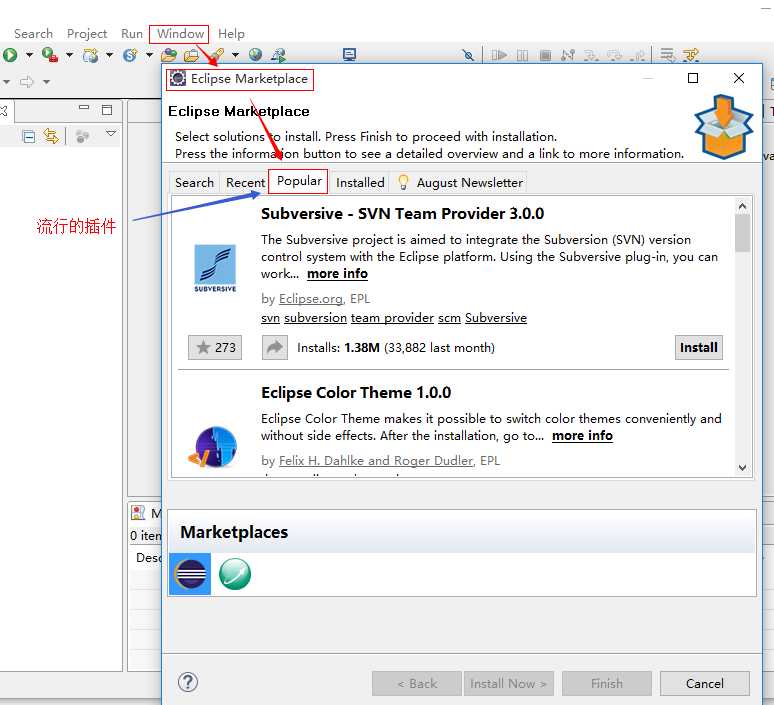This screenshot has height=705, width=774.
Task: Switch to the Recent tab
Action: 245,183
